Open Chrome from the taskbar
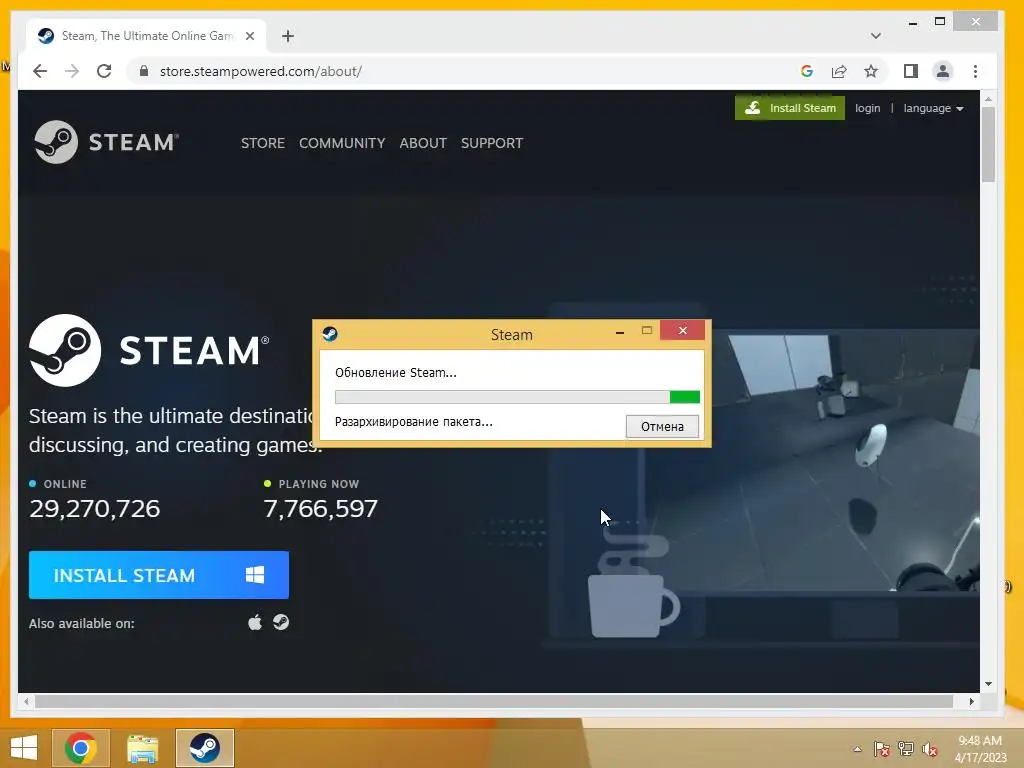 pos(81,748)
